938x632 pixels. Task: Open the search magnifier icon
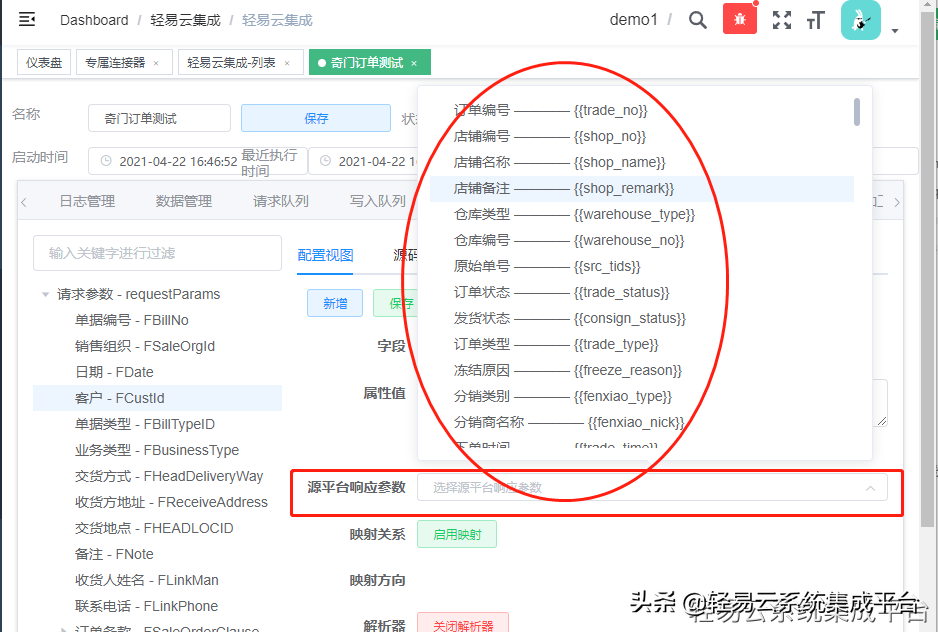click(697, 20)
